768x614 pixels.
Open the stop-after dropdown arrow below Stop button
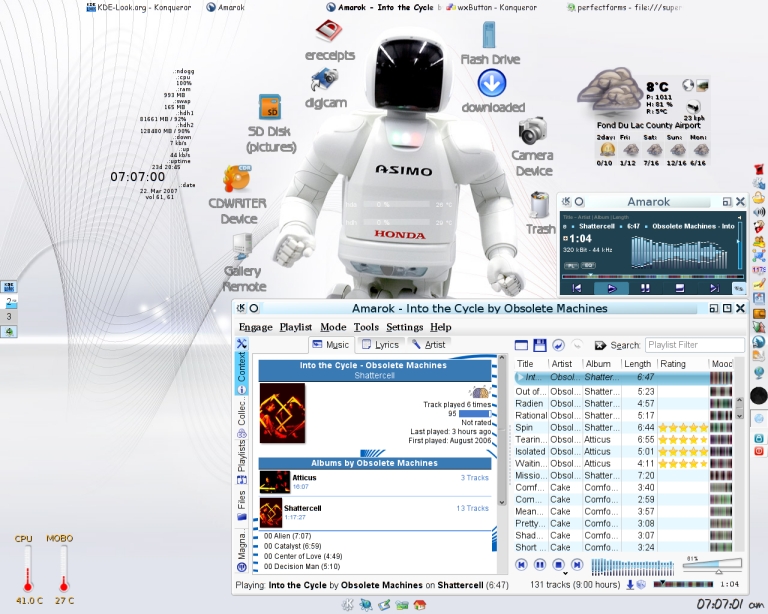tap(565, 573)
